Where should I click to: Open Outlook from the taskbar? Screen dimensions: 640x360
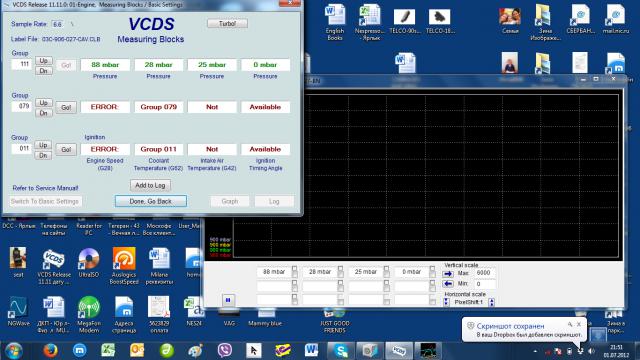tap(137, 351)
